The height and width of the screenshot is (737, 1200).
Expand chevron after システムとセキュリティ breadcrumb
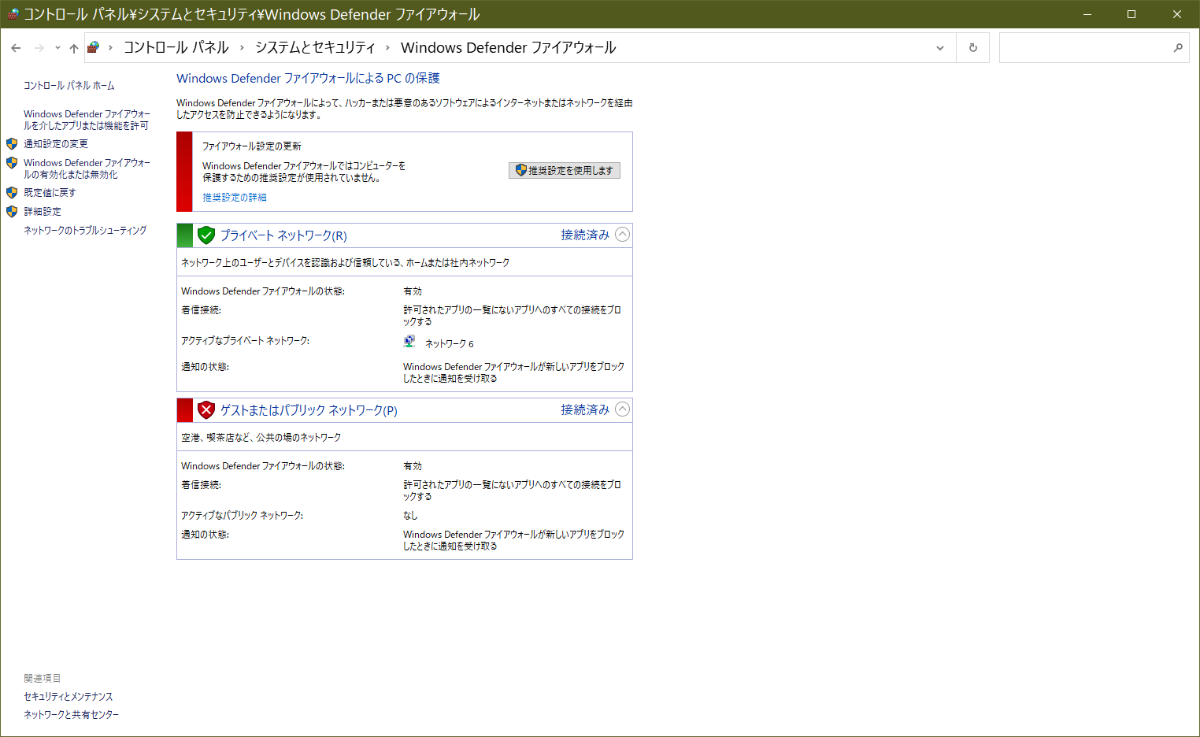point(388,48)
